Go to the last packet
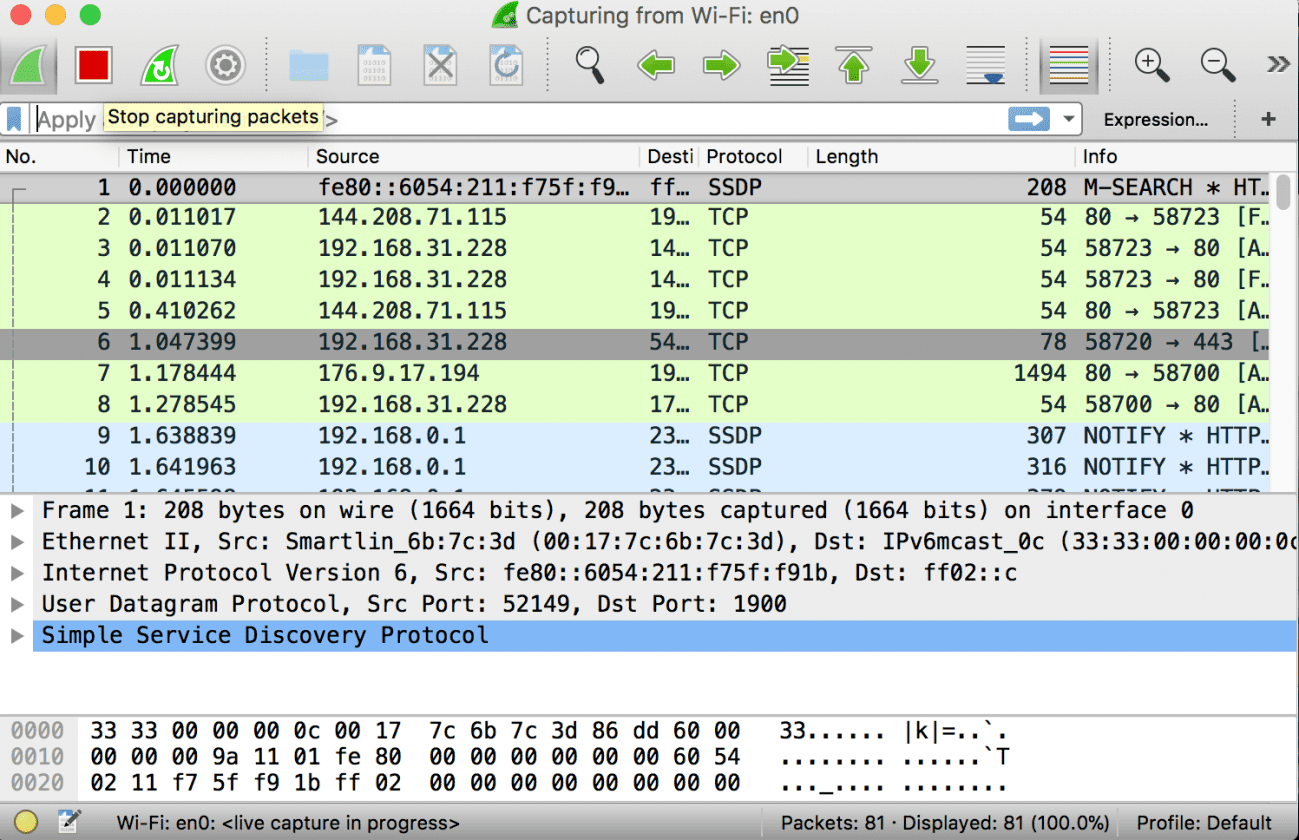 [919, 64]
